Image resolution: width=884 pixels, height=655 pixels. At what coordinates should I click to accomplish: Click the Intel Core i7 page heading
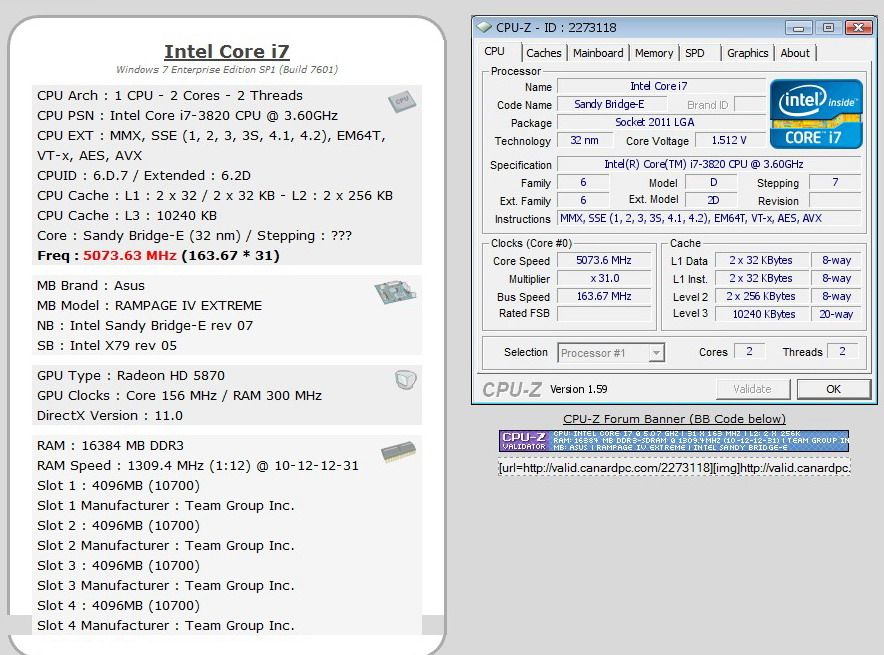click(x=226, y=52)
